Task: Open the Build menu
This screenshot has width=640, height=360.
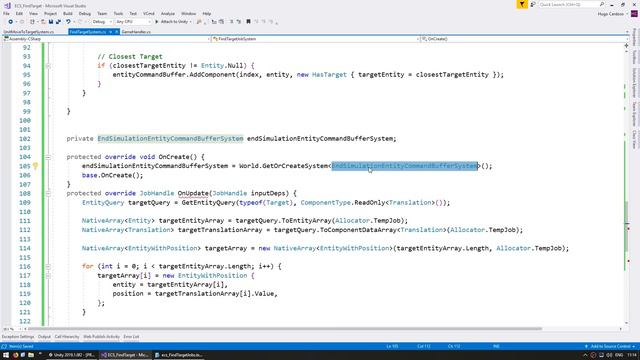Action: 68,13
